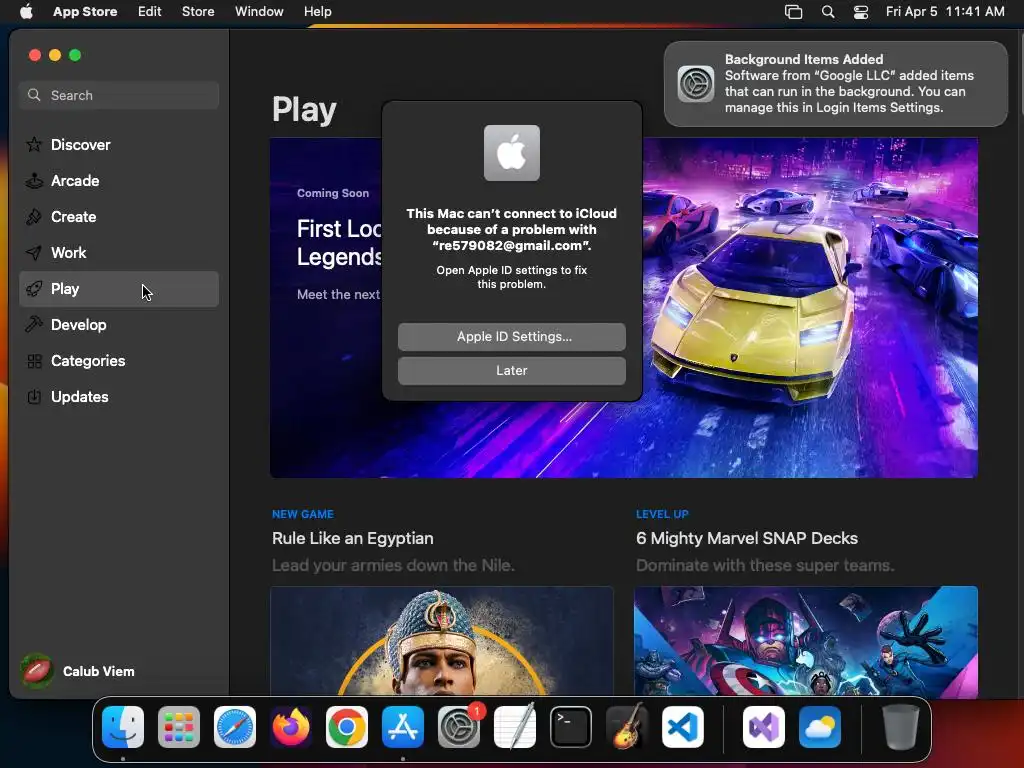Click the Coming Soon label
The image size is (1024, 768).
pyautogui.click(x=333, y=193)
